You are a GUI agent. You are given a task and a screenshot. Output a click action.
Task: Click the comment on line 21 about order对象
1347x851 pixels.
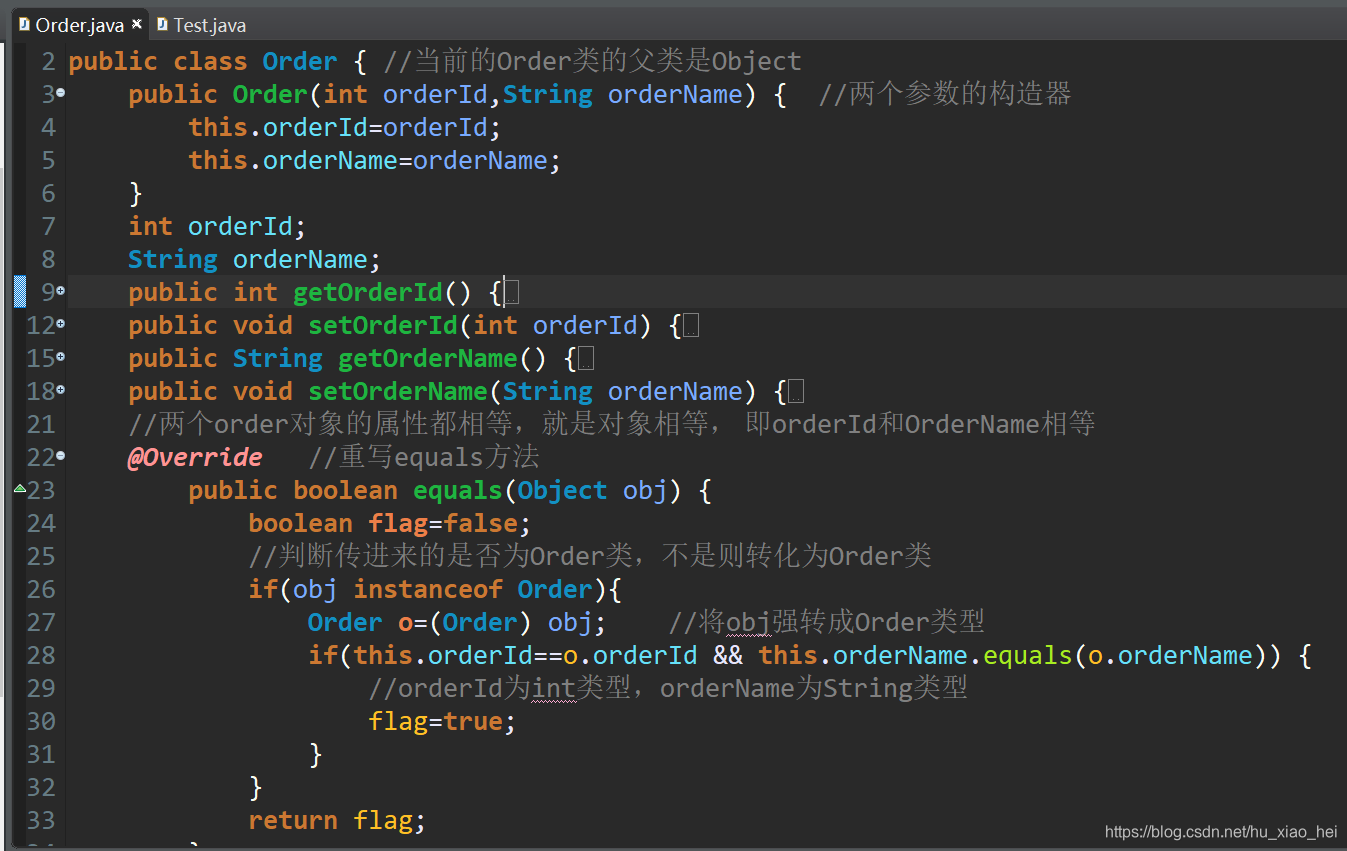point(612,424)
